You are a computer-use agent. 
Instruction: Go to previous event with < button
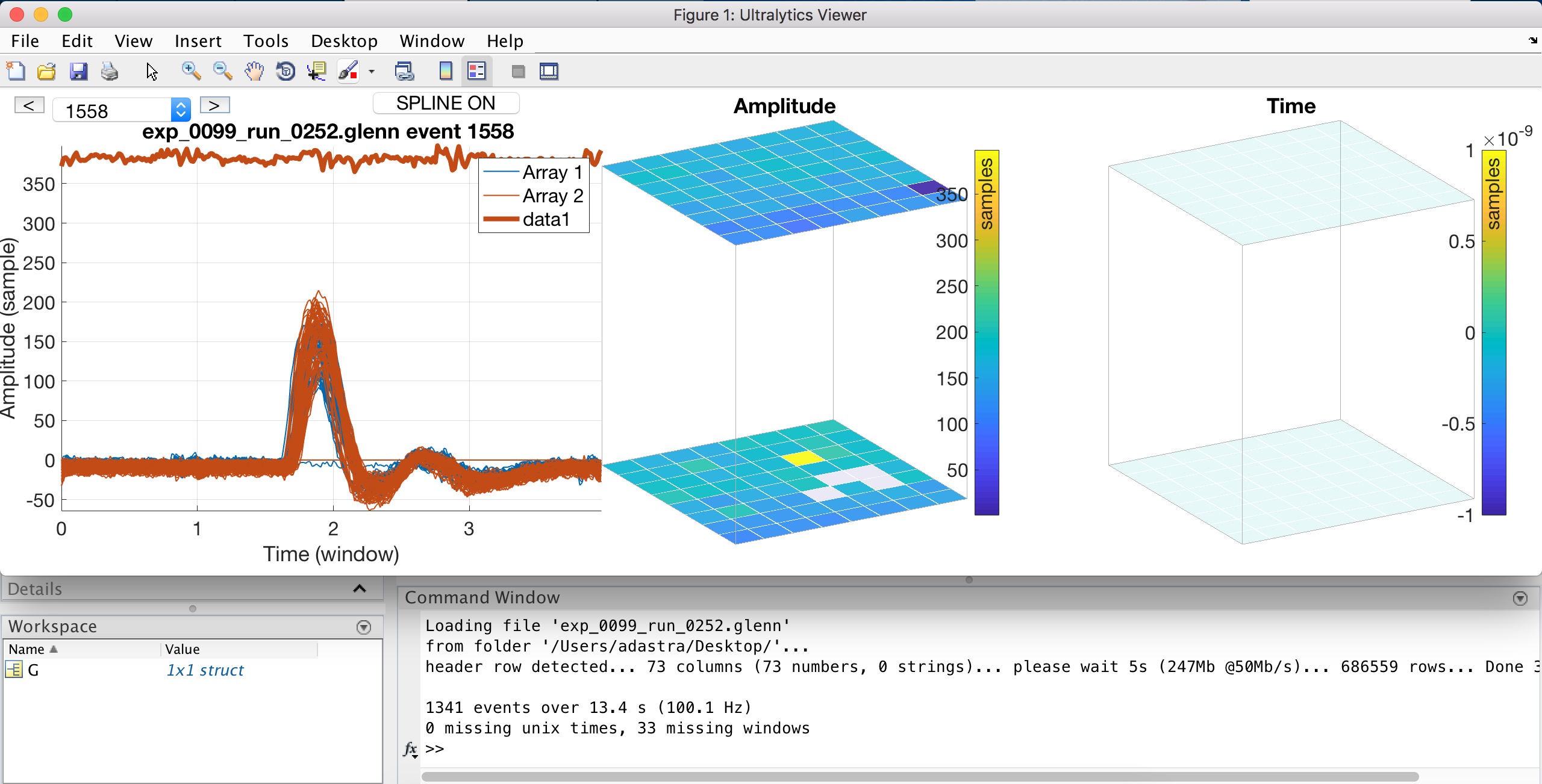pyautogui.click(x=29, y=105)
